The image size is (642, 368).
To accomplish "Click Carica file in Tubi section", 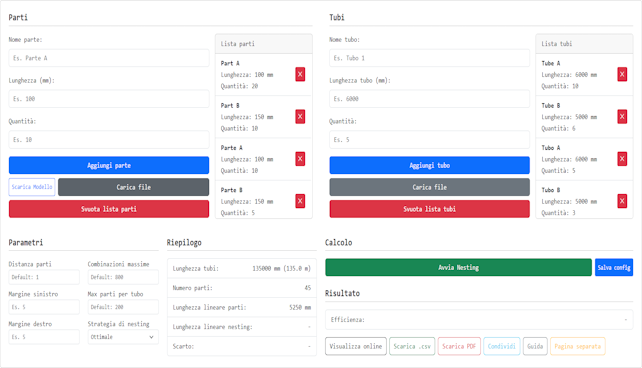I will (430, 187).
